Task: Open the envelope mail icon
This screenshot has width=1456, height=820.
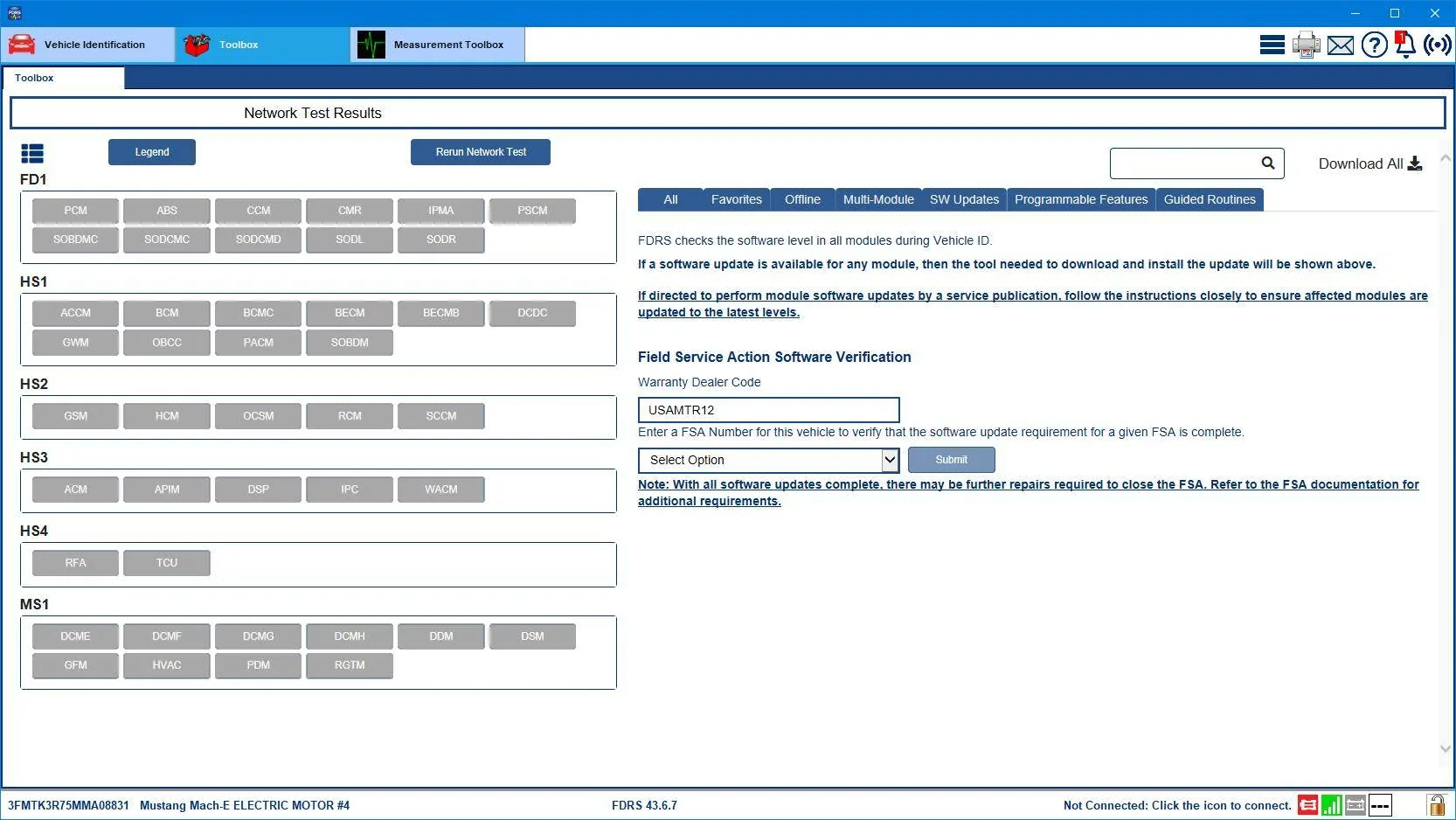Action: 1341,45
